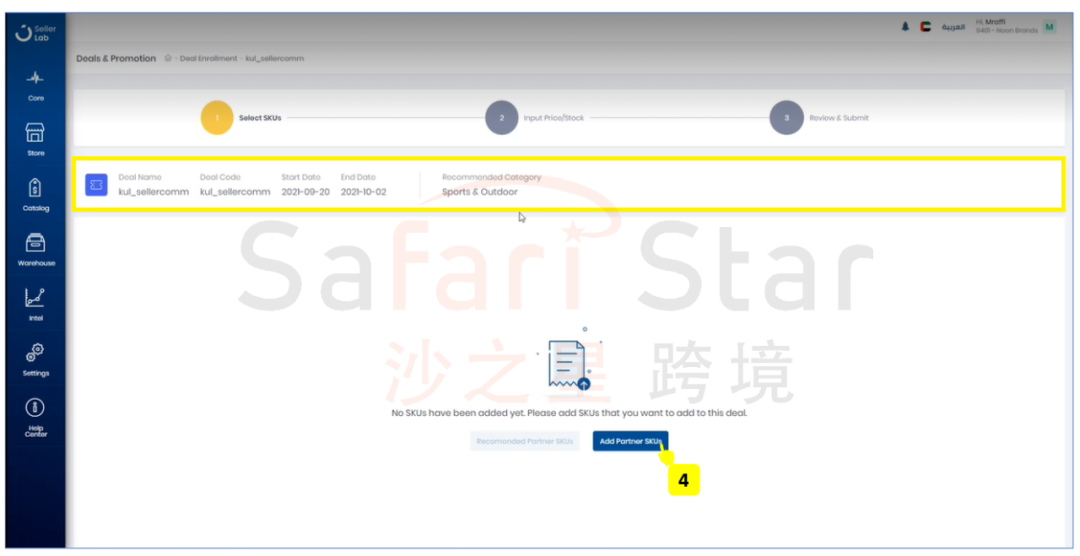The height and width of the screenshot is (556, 1080).
Task: Click the Deals & Promotion title
Action: 116,59
